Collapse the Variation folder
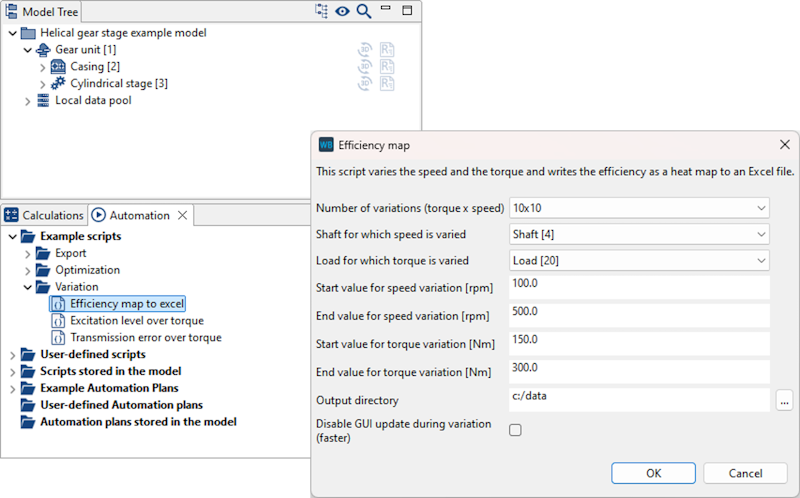This screenshot has width=800, height=498. point(28,287)
